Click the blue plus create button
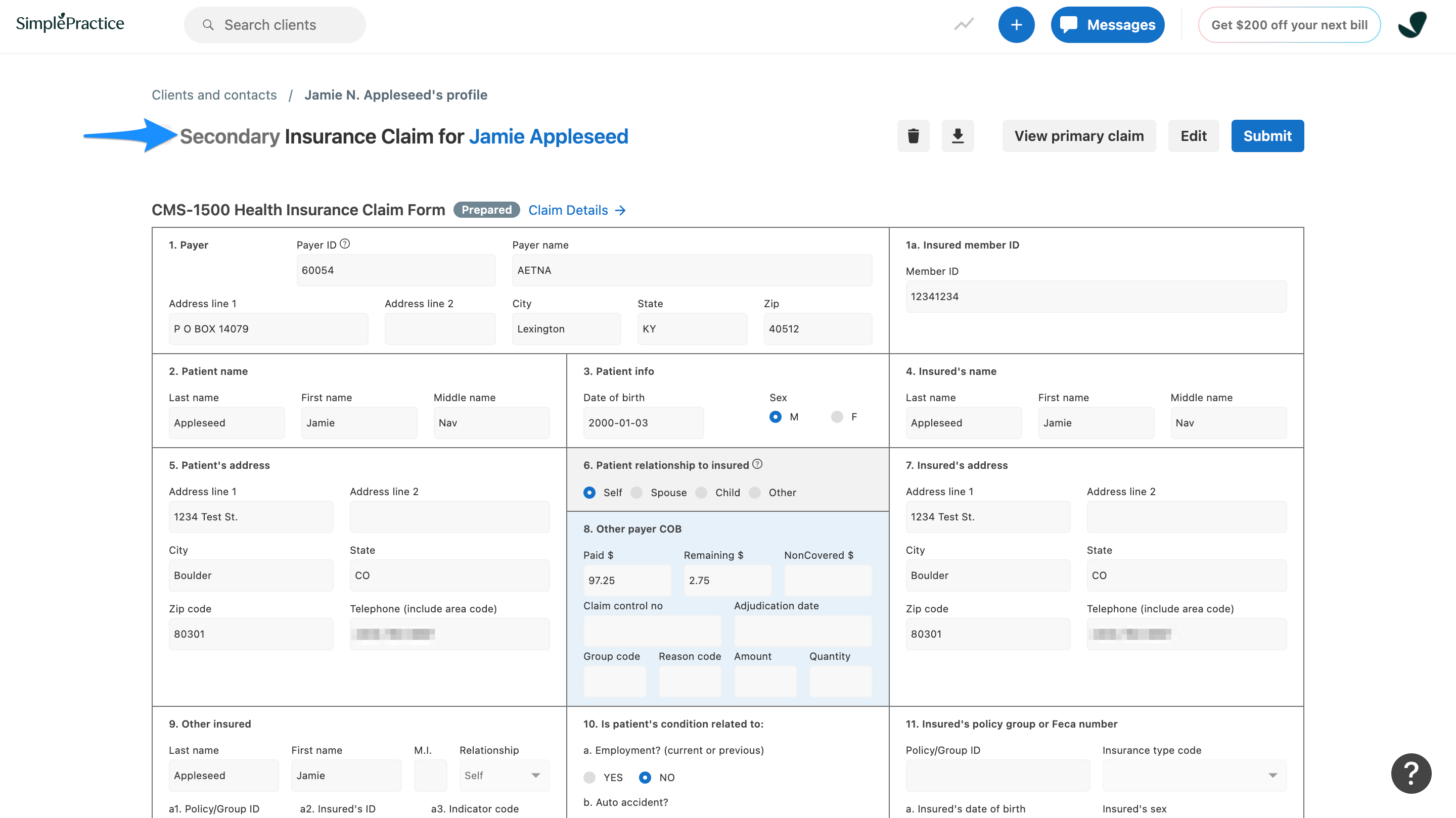 click(x=1016, y=25)
